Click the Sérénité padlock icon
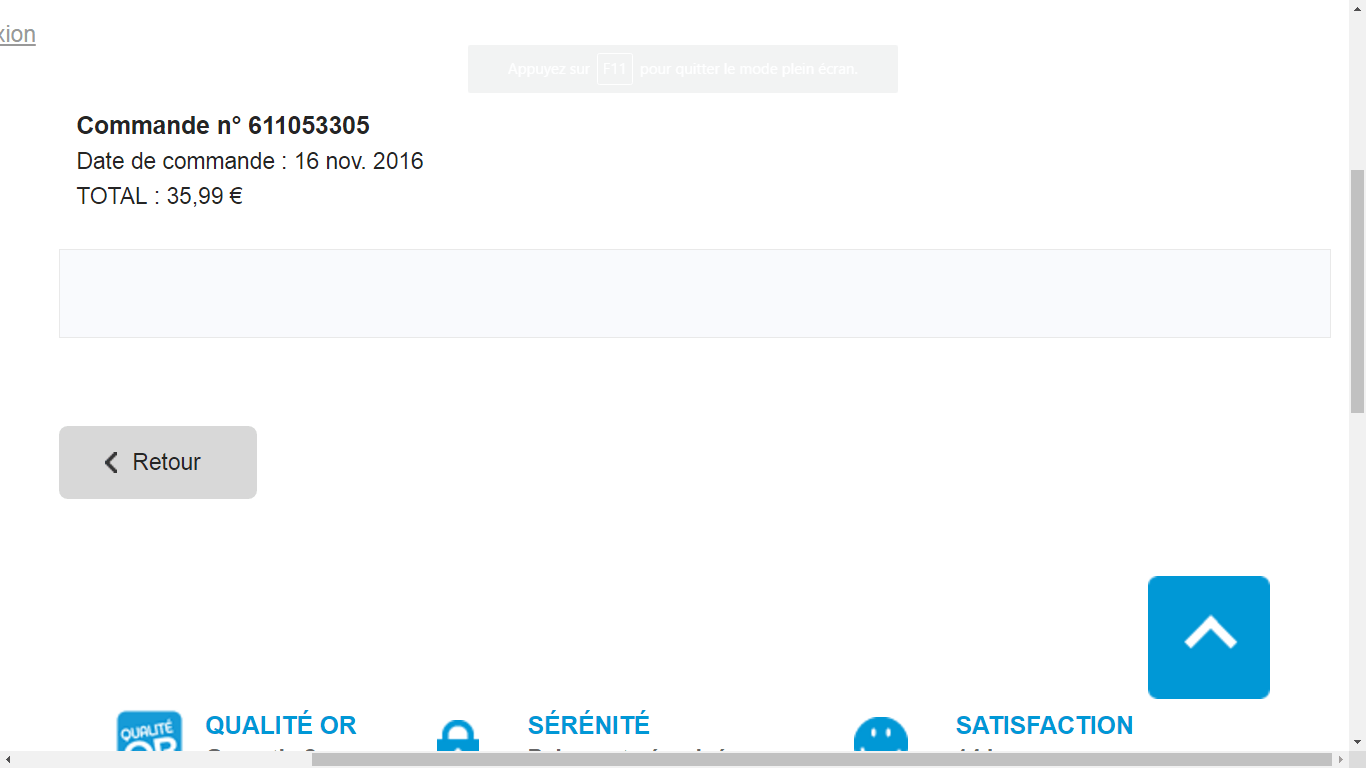This screenshot has height=768, width=1366. (x=458, y=738)
